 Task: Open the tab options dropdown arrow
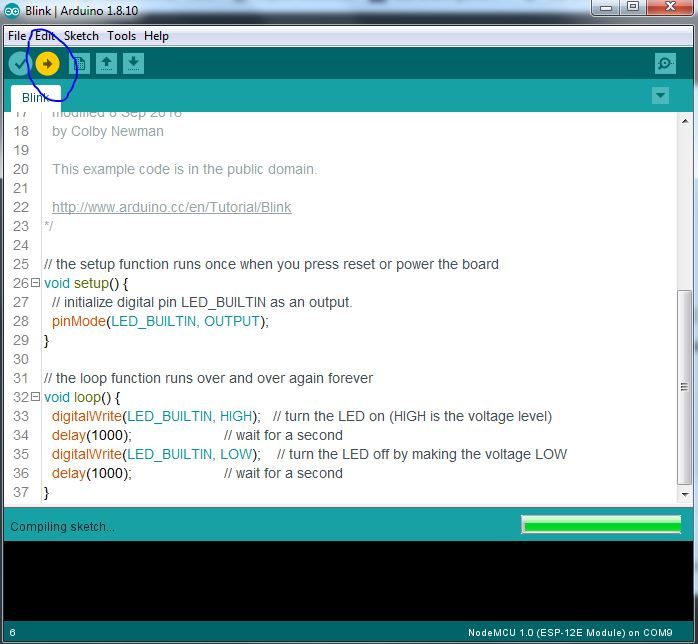click(660, 95)
